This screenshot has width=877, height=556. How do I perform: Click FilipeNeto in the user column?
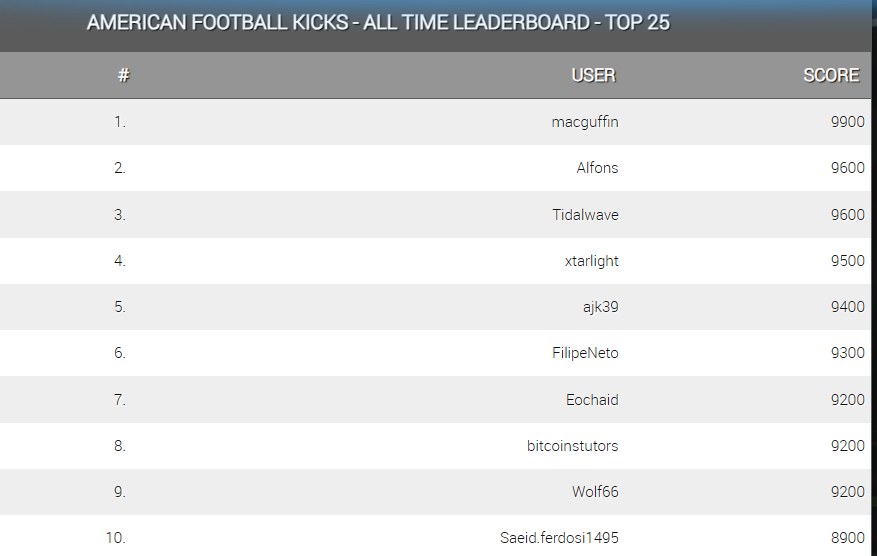[585, 353]
